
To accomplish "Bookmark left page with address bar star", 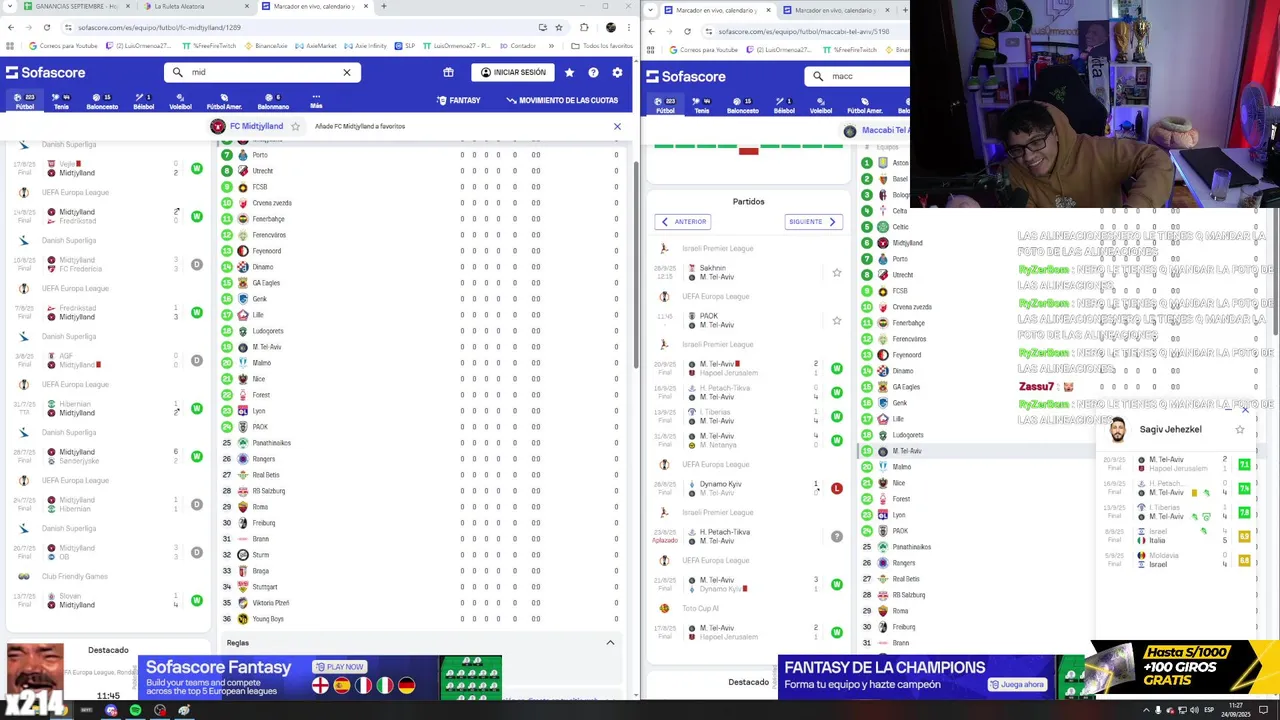I will 558,27.
